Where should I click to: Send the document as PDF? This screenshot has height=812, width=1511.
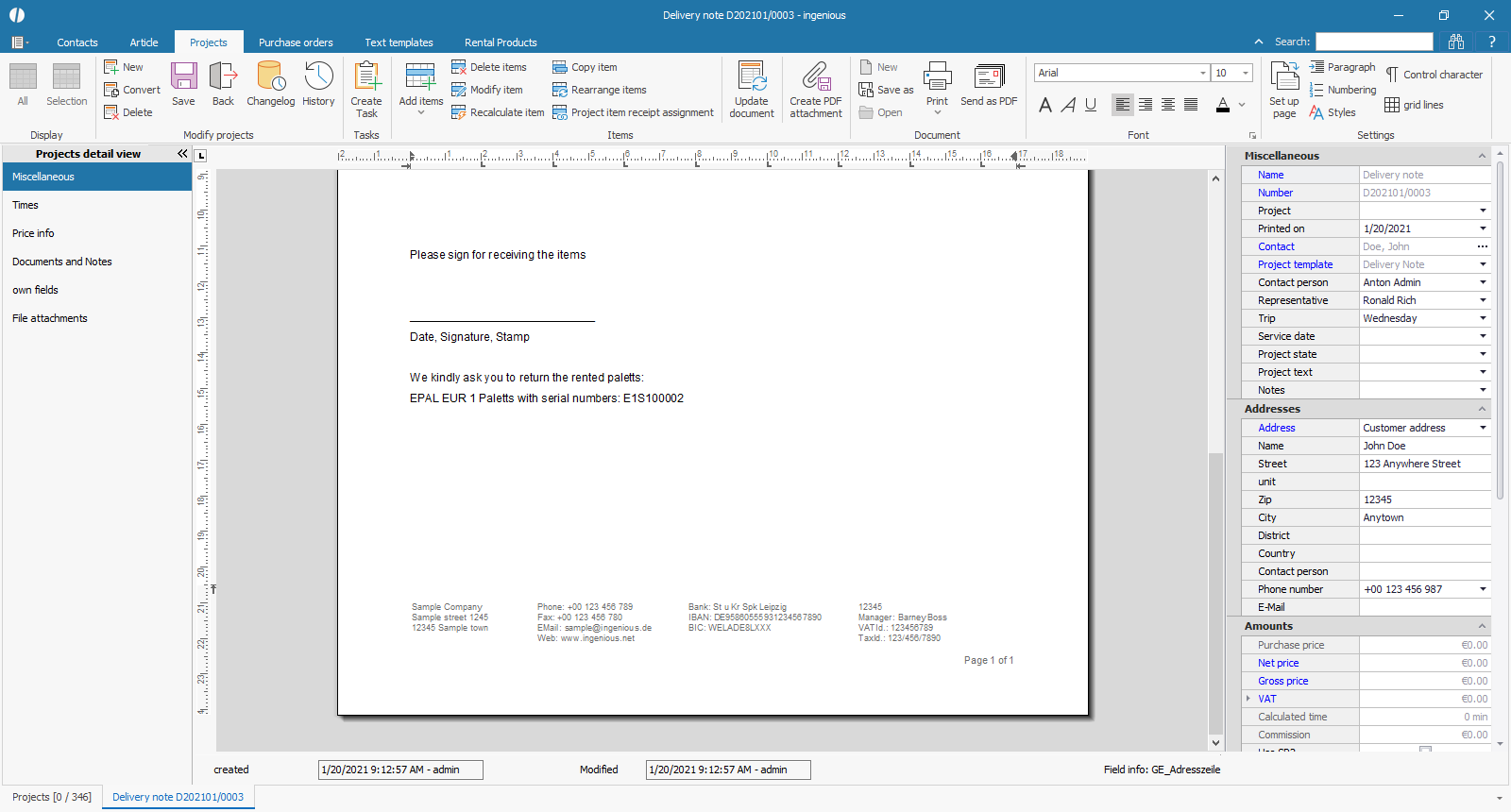pyautogui.click(x=989, y=83)
